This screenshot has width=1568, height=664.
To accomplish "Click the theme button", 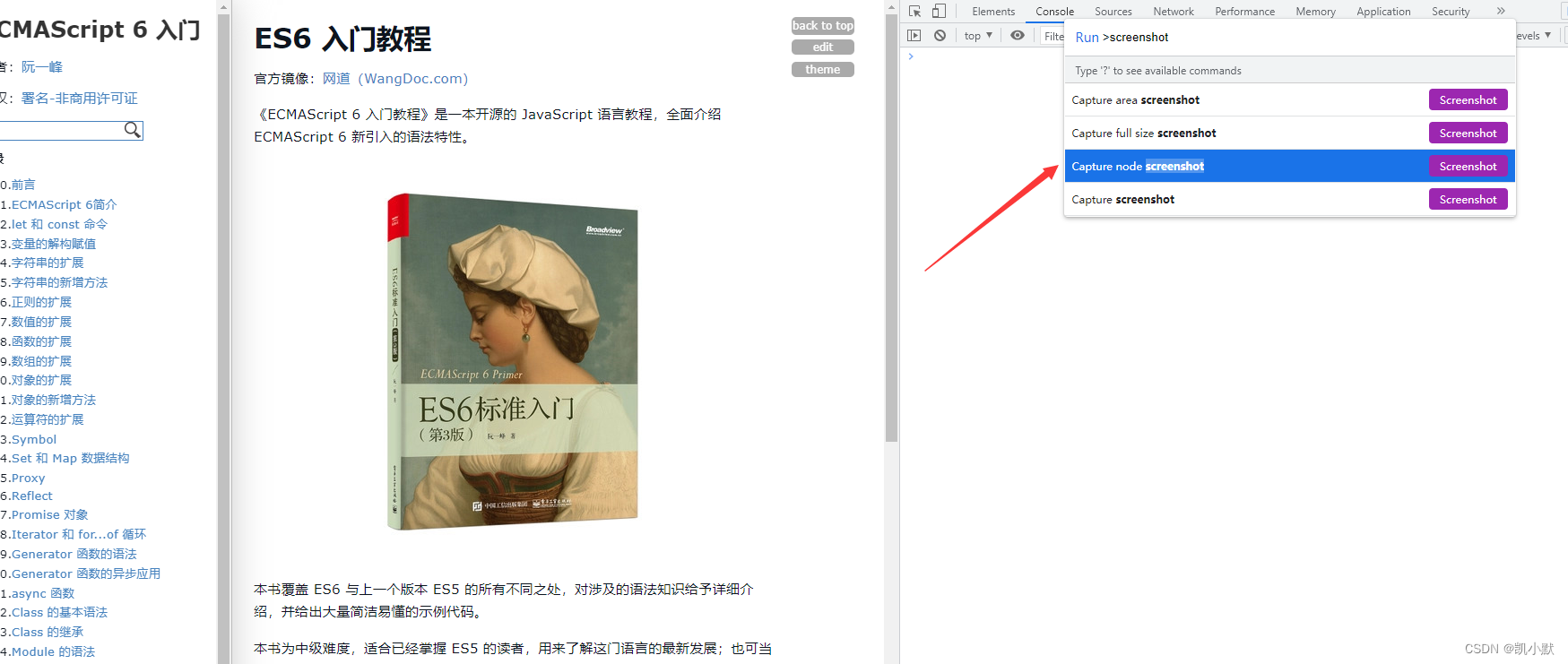I will pyautogui.click(x=822, y=69).
